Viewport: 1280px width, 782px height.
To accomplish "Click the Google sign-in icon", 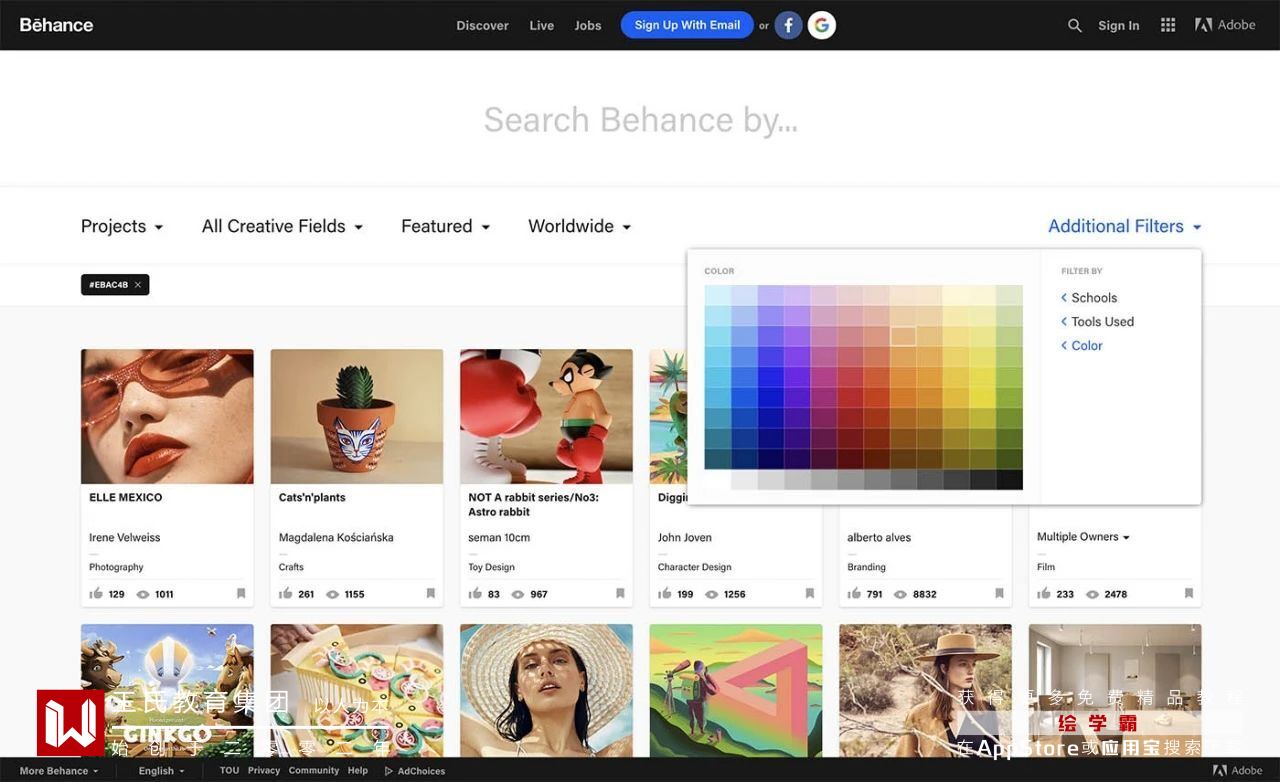I will point(822,25).
